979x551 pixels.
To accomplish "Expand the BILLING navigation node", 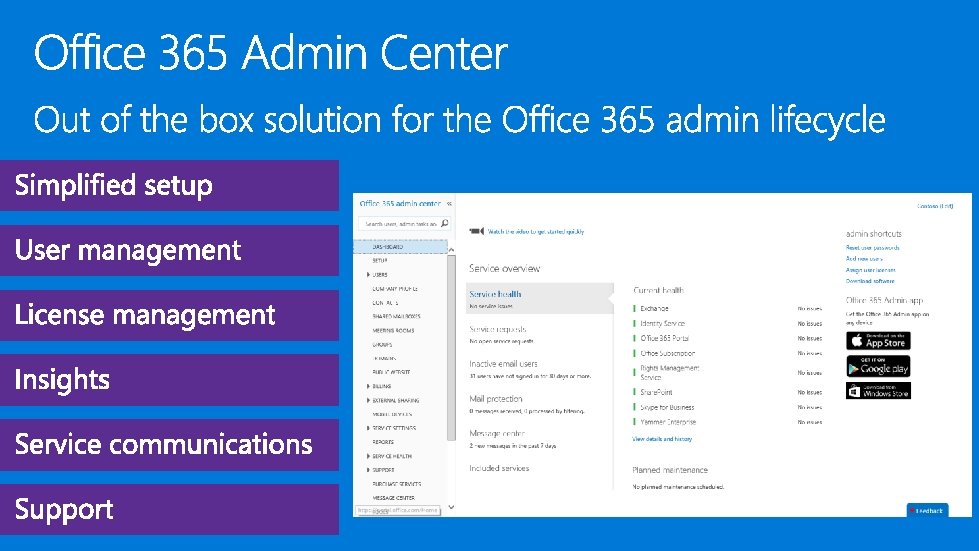I will pyautogui.click(x=368, y=386).
